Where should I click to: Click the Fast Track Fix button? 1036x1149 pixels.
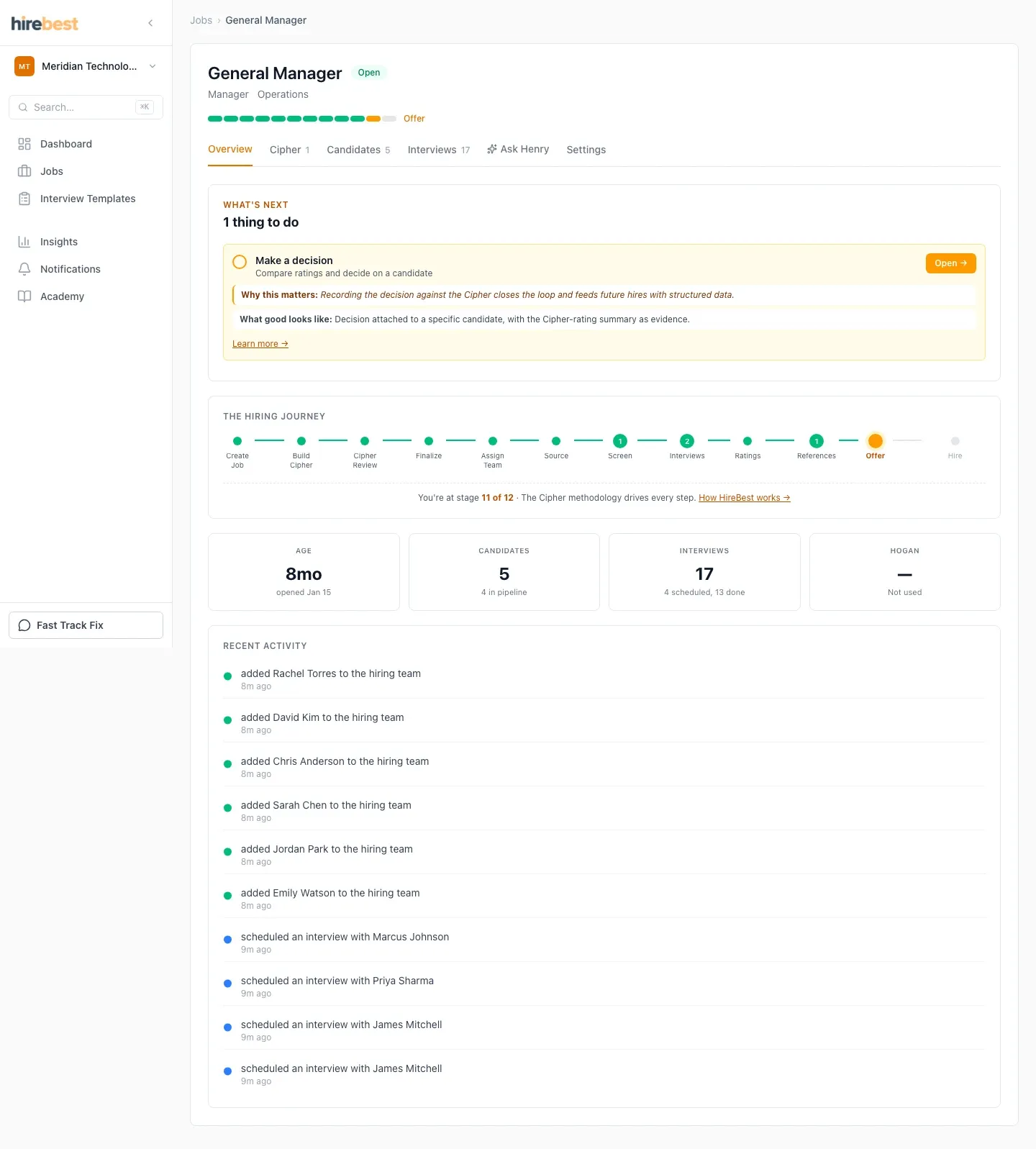86,625
